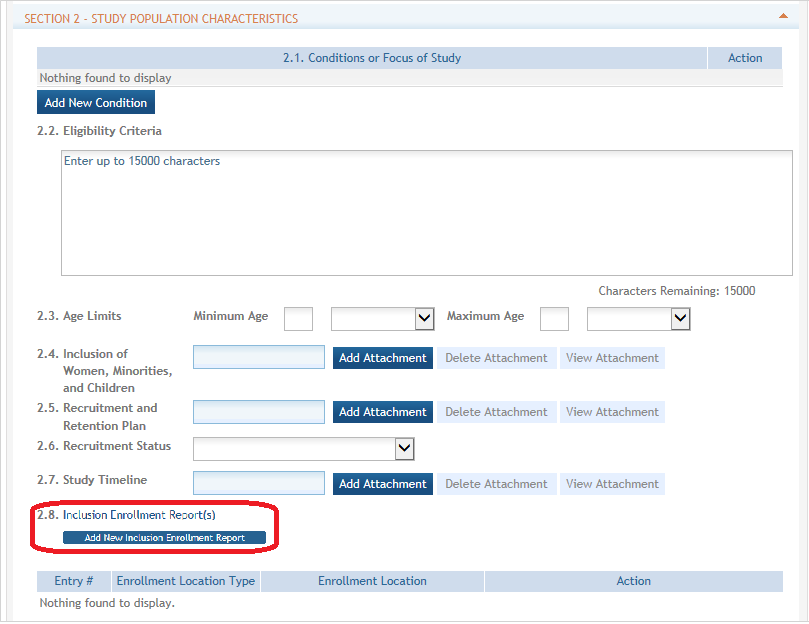Viewport: 809px width, 624px height.
Task: Delete Attachment for Recruitment and Retention Plan
Action: tap(496, 412)
